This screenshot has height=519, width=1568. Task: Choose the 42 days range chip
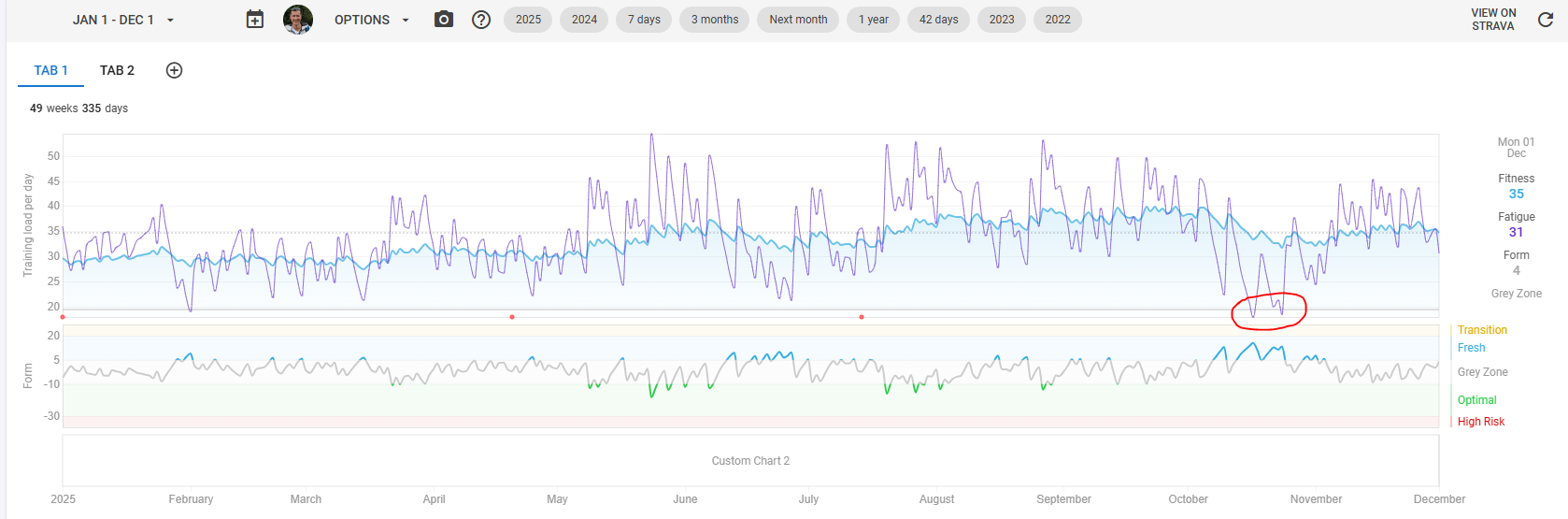(938, 20)
